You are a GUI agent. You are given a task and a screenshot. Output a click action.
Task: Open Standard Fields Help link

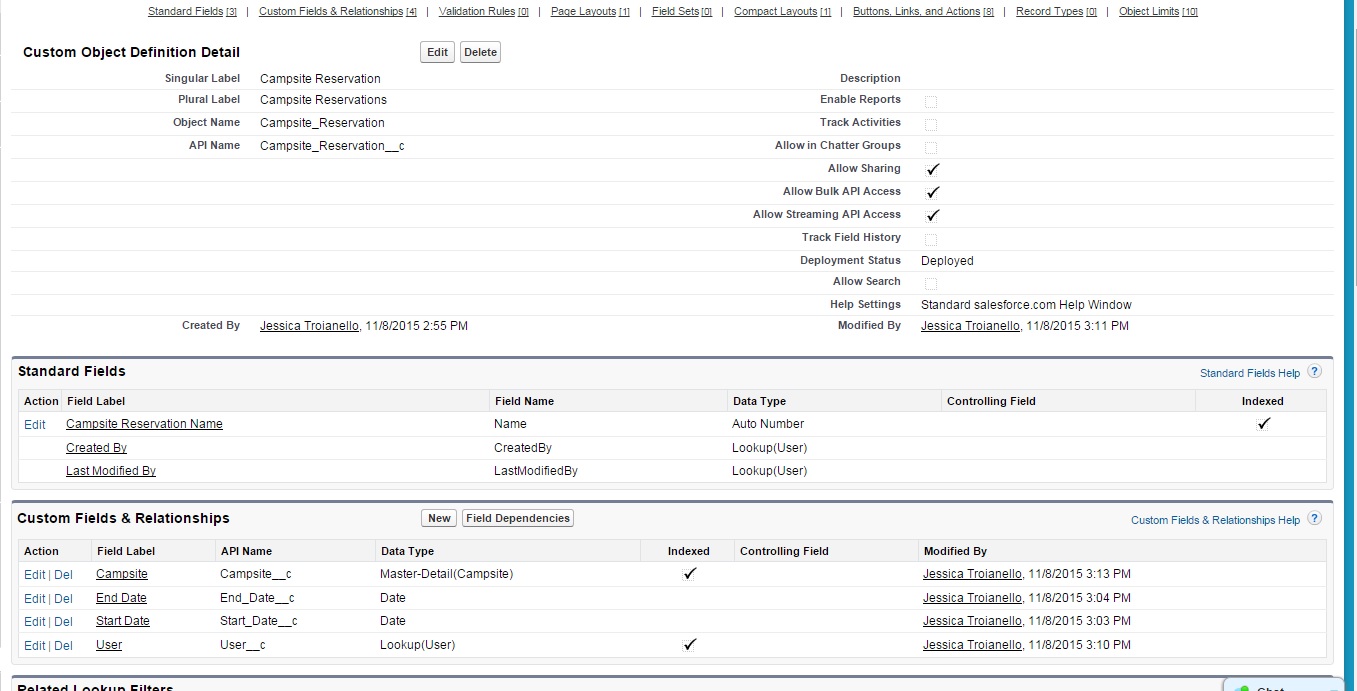point(1250,373)
